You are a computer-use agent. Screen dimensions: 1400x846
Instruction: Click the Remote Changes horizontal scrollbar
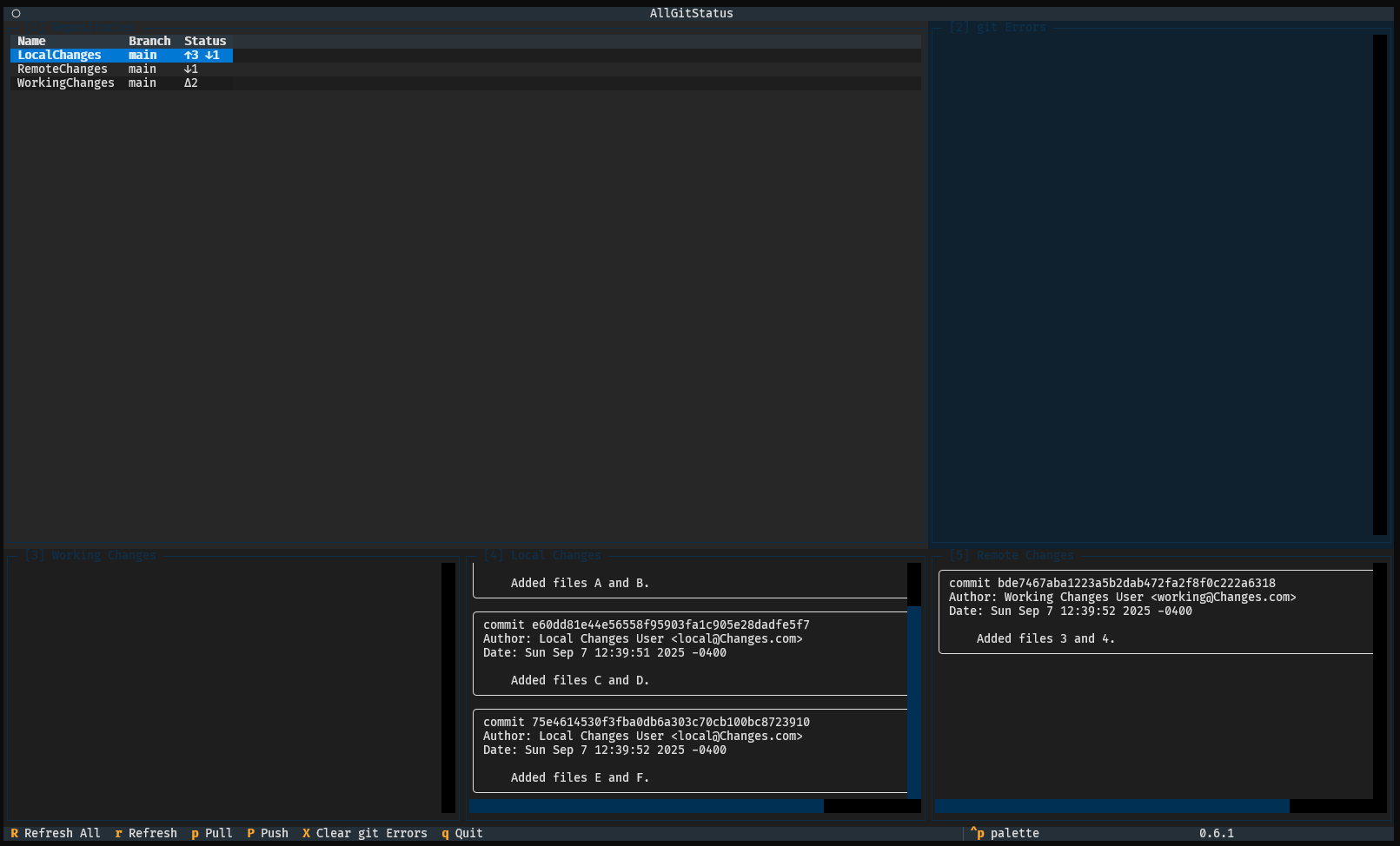[x=1161, y=806]
